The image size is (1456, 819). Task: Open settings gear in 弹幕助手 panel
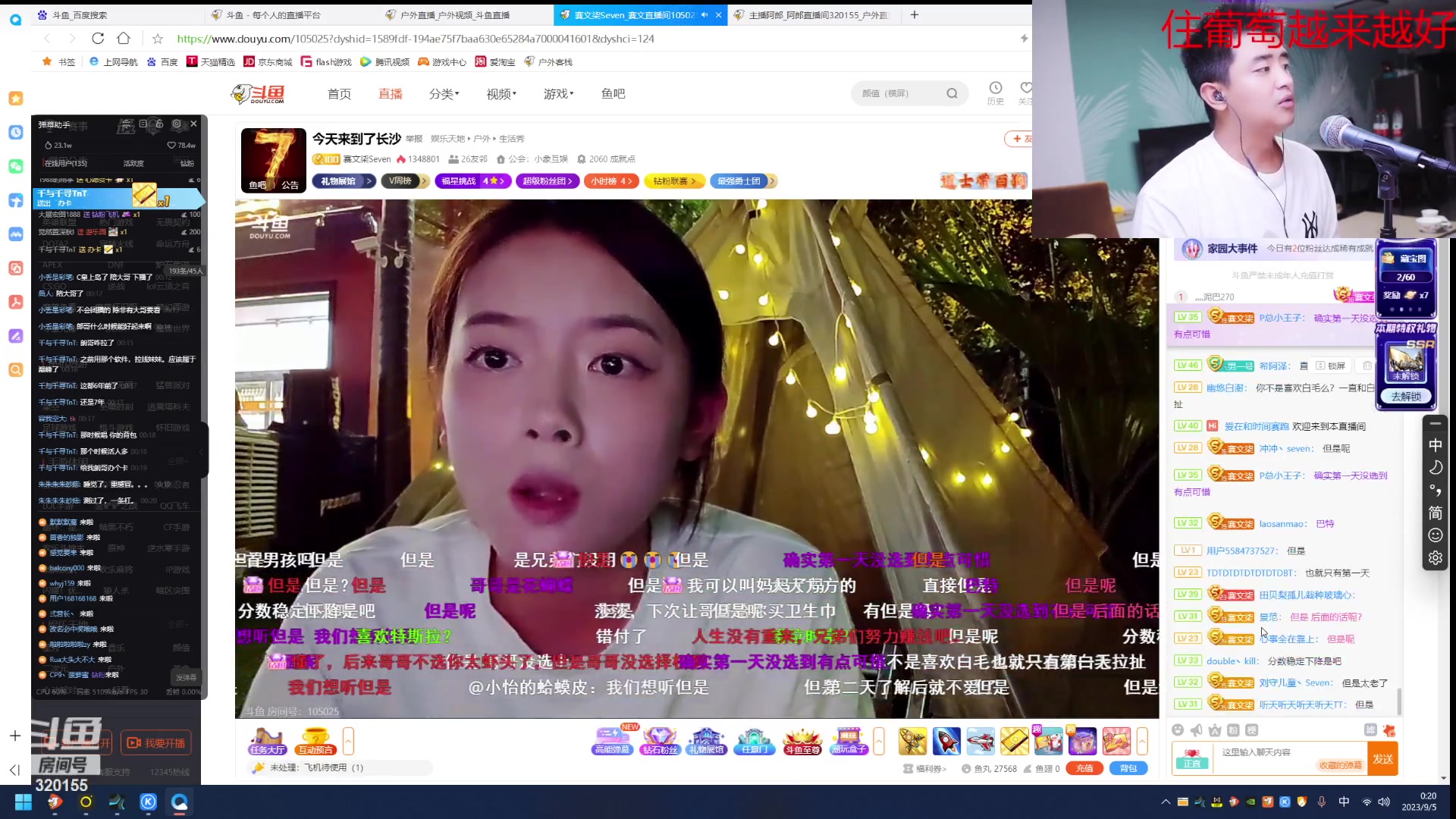[x=177, y=124]
